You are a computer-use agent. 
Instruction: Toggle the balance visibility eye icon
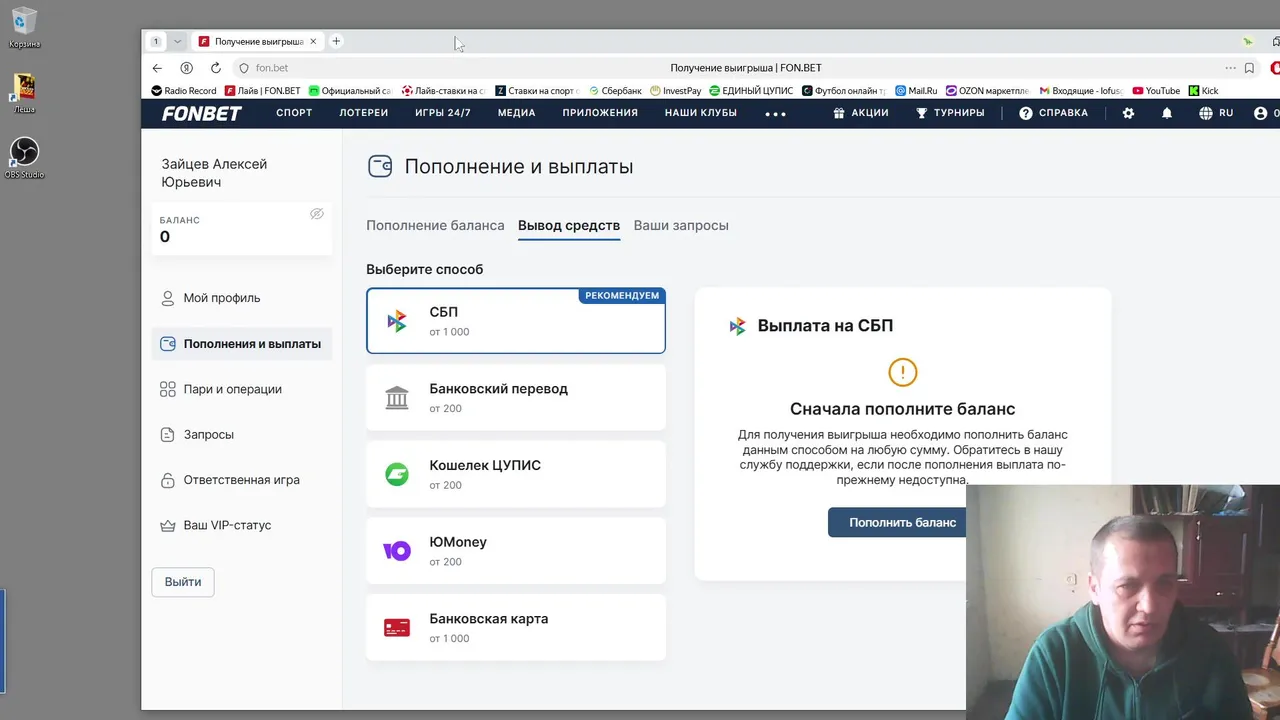[317, 214]
